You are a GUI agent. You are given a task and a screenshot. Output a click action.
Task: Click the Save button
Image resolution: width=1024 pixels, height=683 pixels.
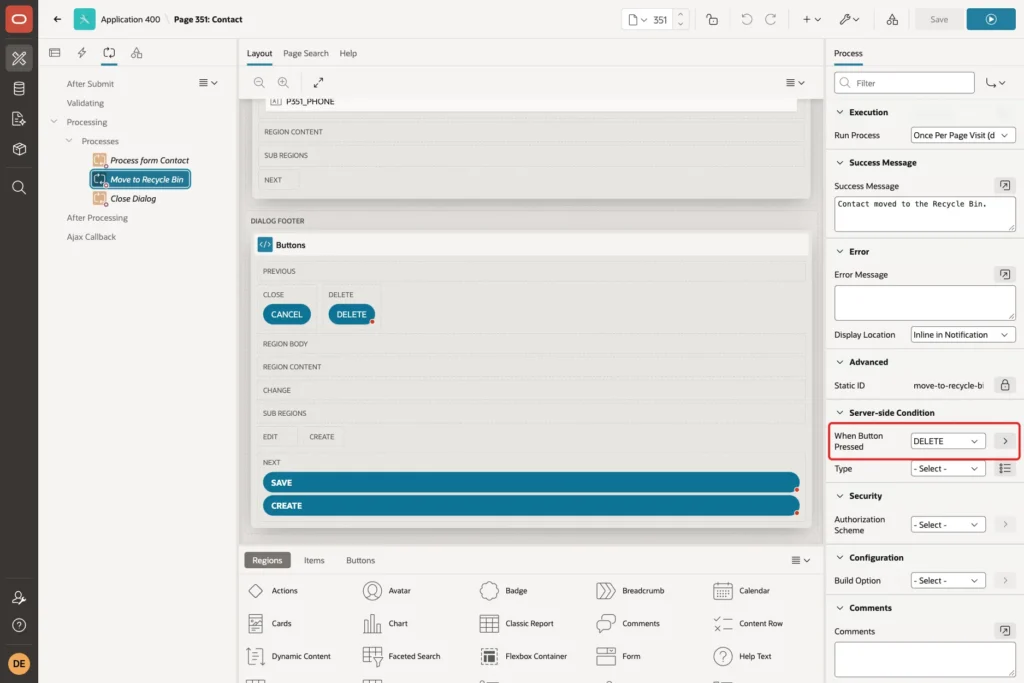coord(938,20)
